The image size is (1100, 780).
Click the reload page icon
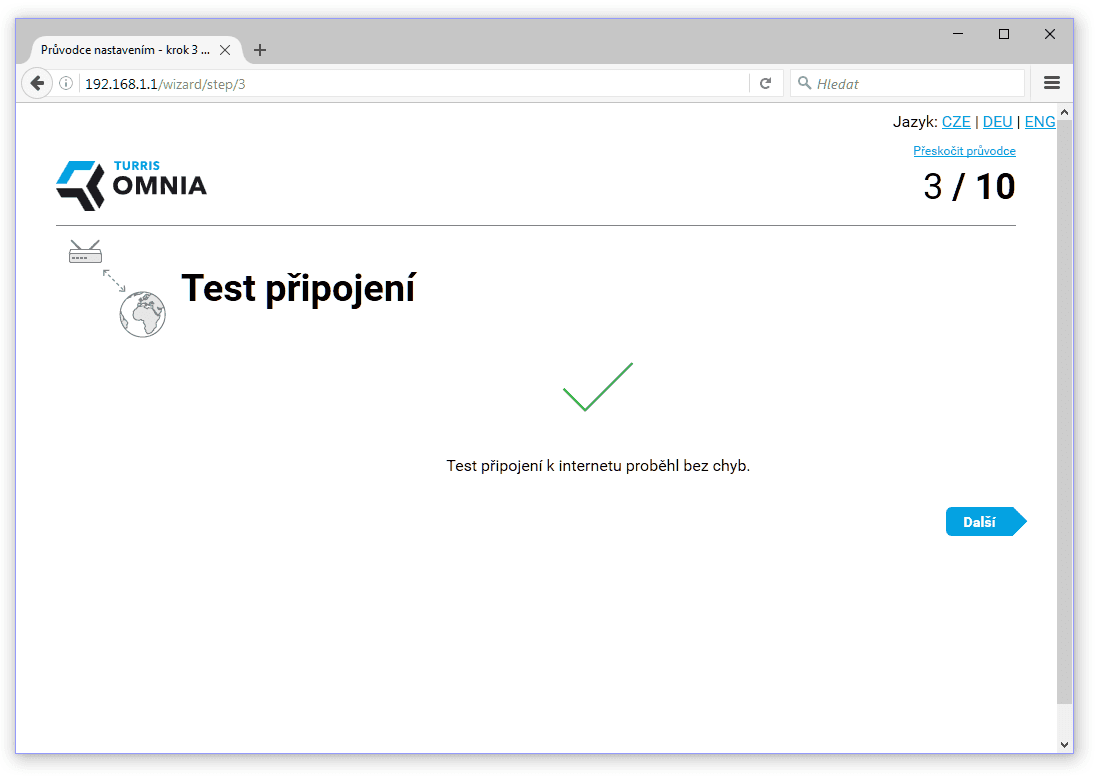[x=765, y=83]
